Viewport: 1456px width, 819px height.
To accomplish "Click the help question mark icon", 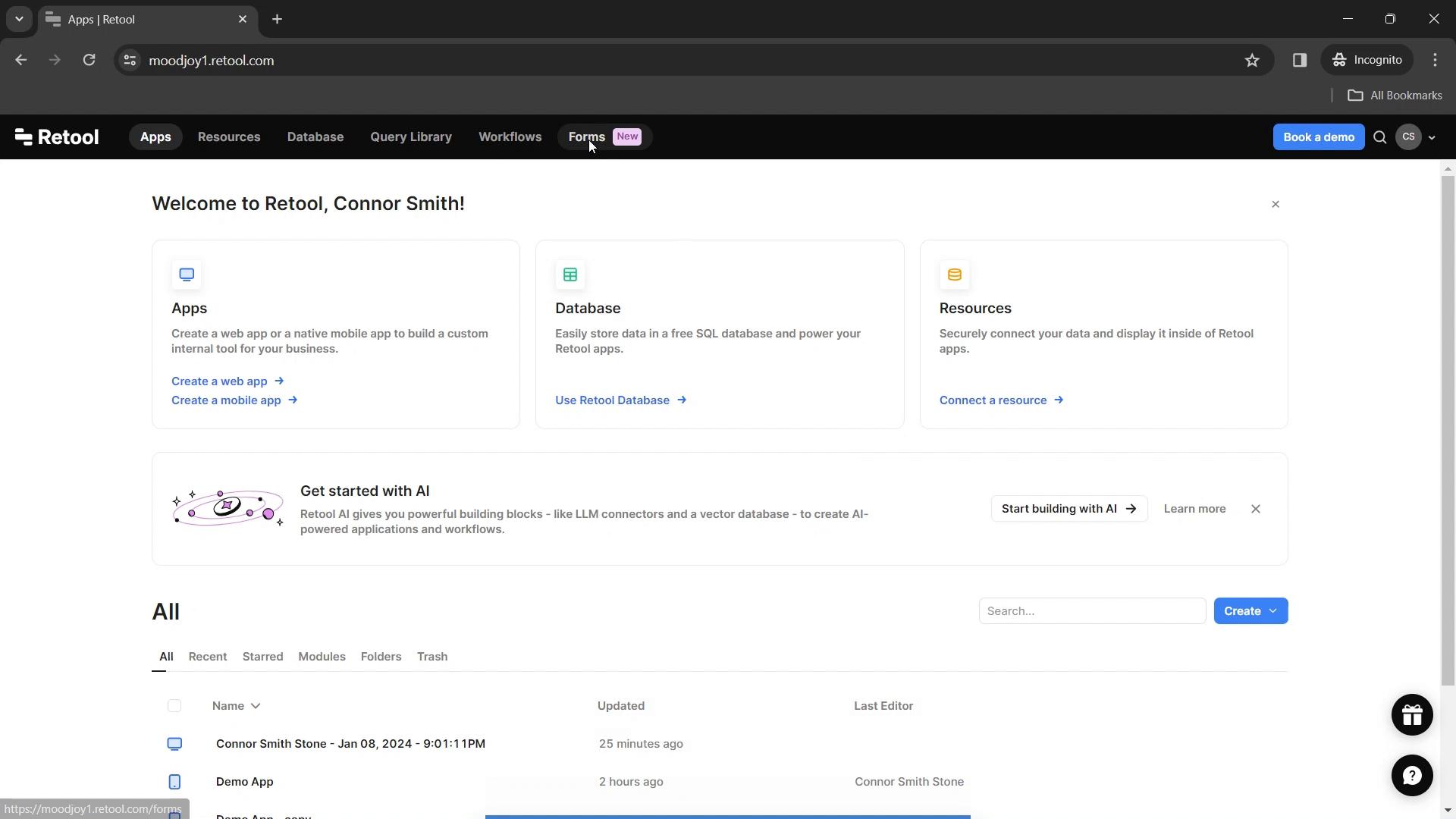I will [1411, 775].
